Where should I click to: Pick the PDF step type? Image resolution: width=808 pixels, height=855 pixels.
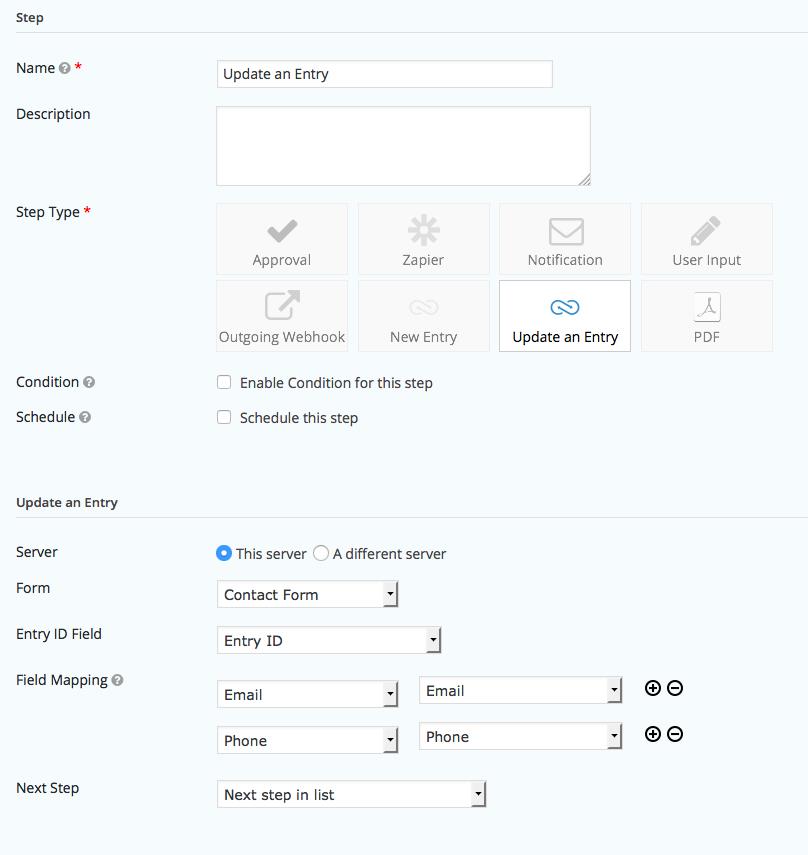point(706,316)
